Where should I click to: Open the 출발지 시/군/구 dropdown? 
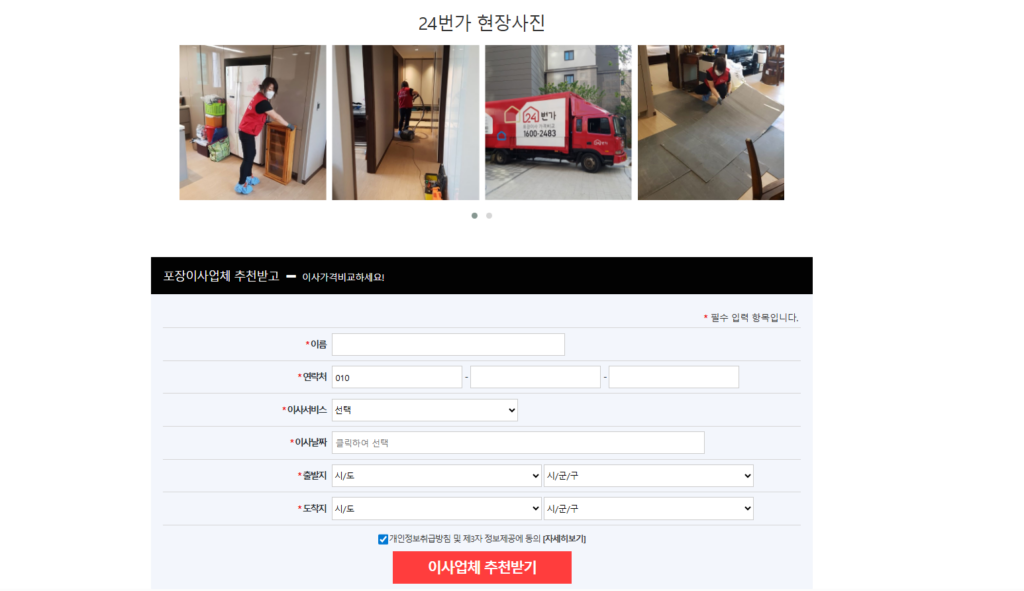tap(648, 475)
